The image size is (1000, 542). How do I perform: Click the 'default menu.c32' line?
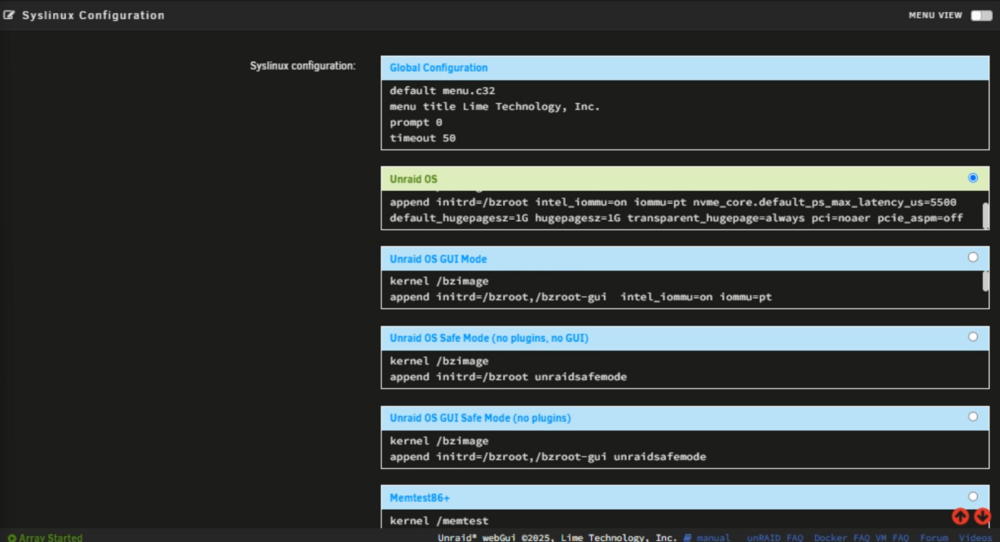443,91
